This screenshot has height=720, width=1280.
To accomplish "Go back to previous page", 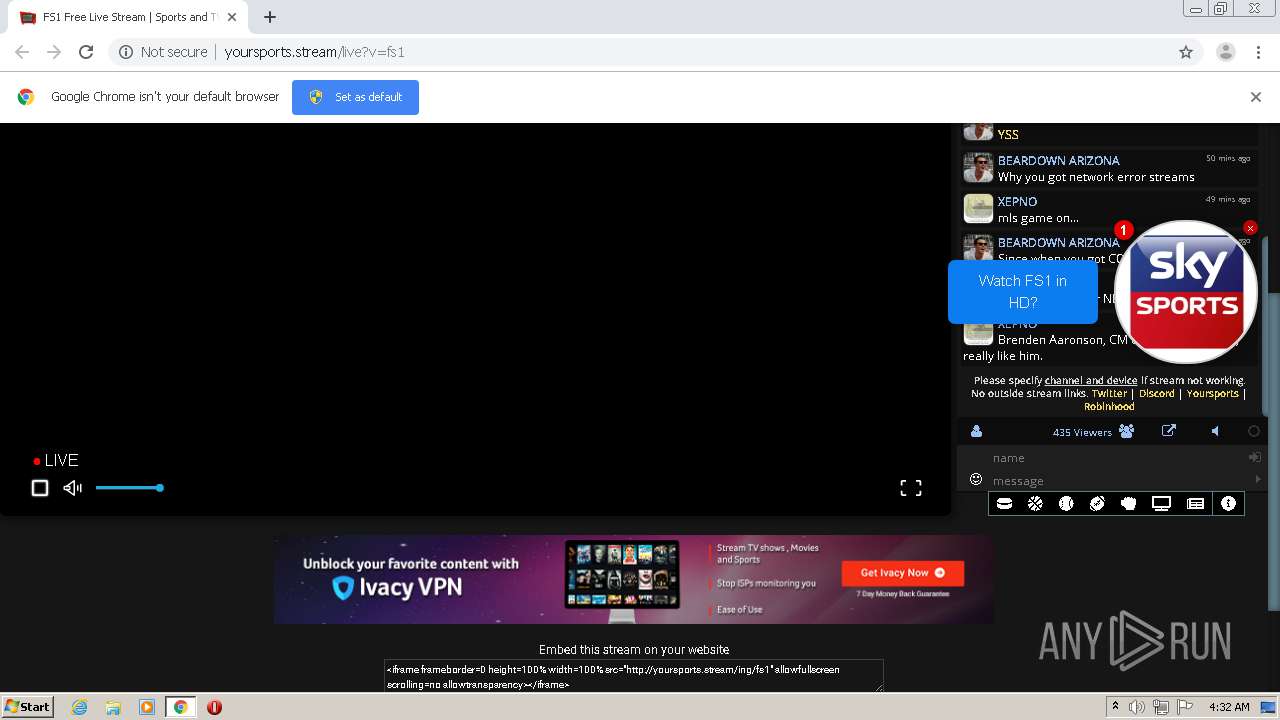I will tap(22, 52).
